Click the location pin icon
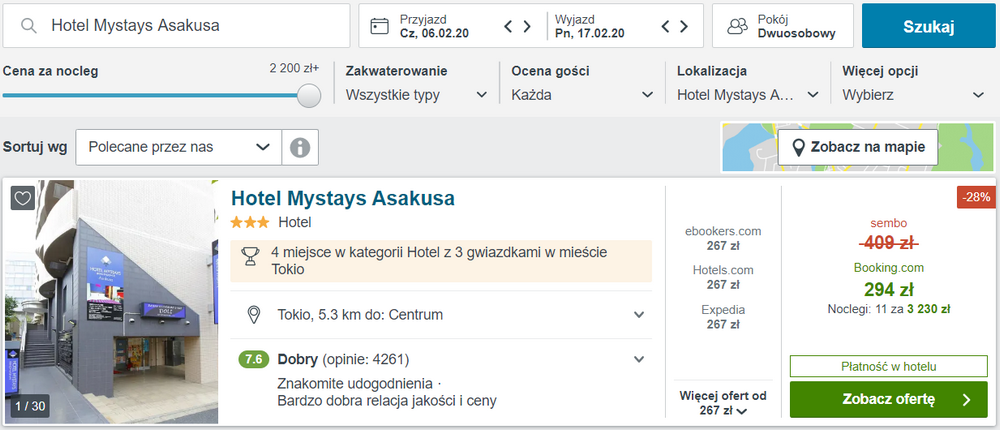The width and height of the screenshot is (1000, 430). tap(254, 315)
